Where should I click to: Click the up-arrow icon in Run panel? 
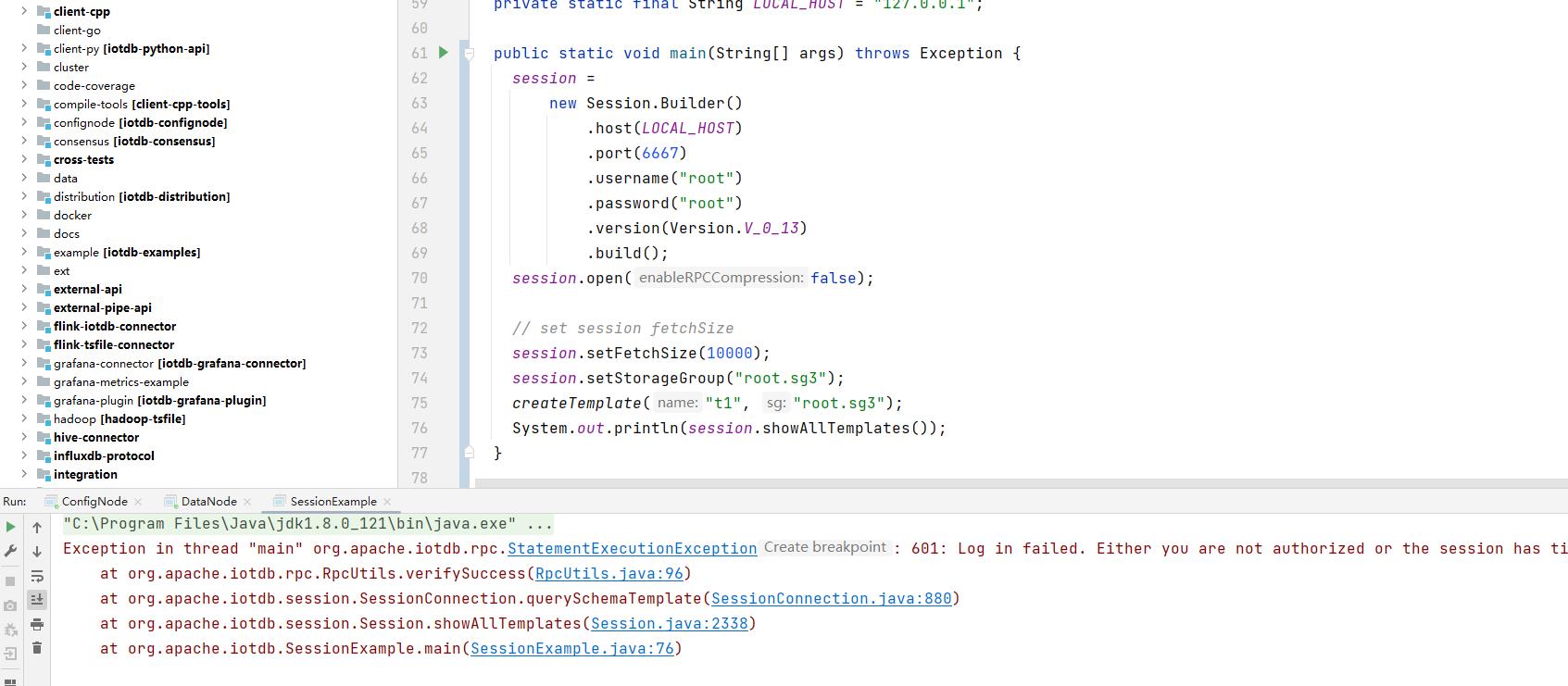pyautogui.click(x=37, y=527)
